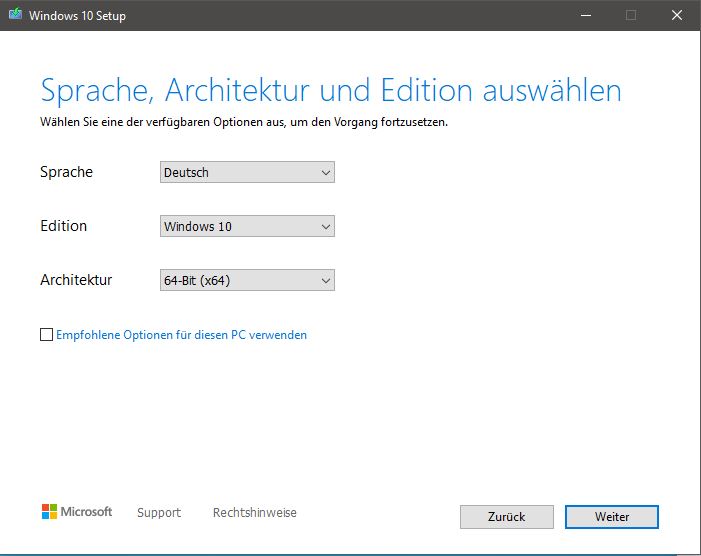Click the heading 'Sprache, Architektur und Edition auswählen'
Viewport: 701px width, 556px height.
click(331, 91)
